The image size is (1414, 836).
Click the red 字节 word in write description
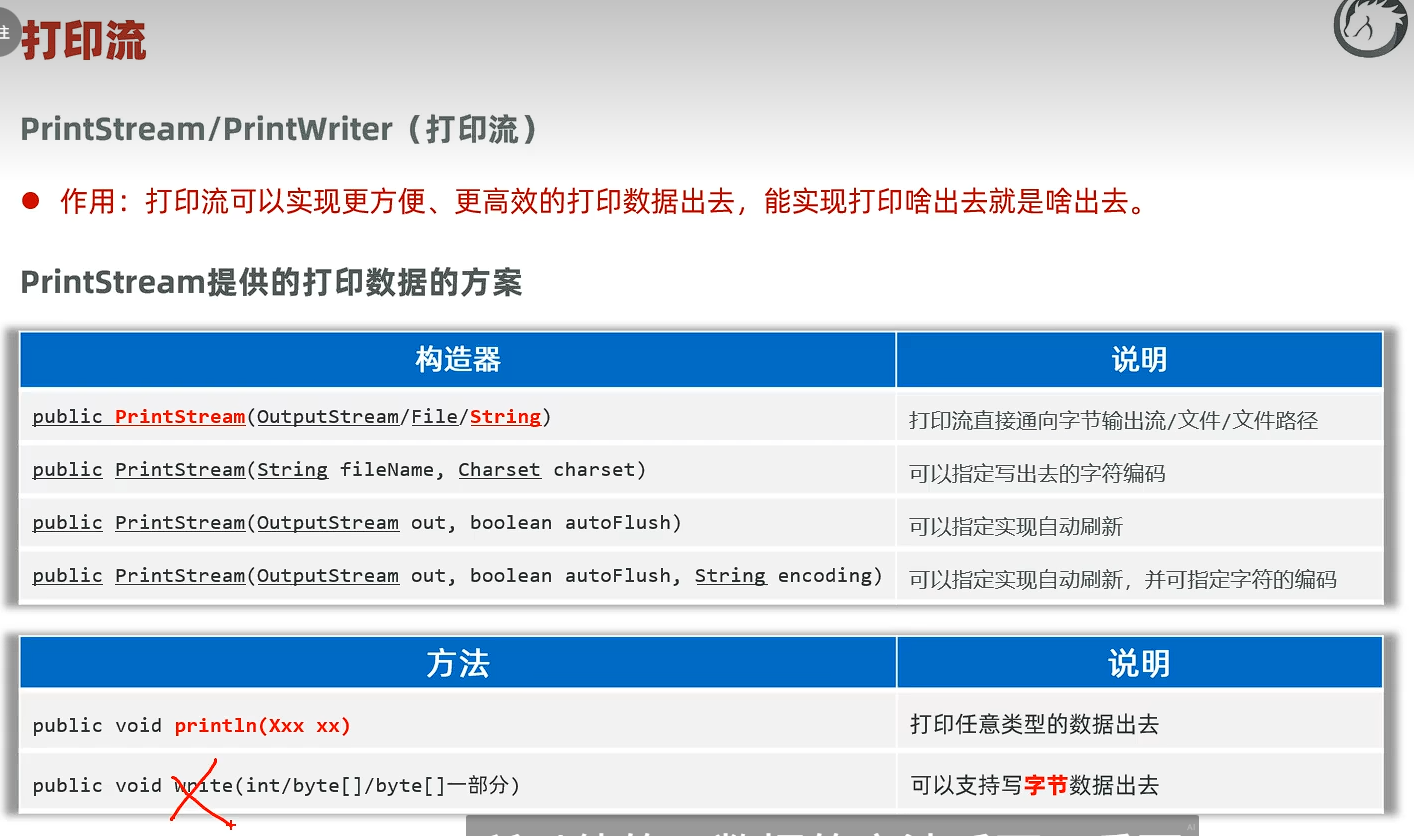point(1046,786)
